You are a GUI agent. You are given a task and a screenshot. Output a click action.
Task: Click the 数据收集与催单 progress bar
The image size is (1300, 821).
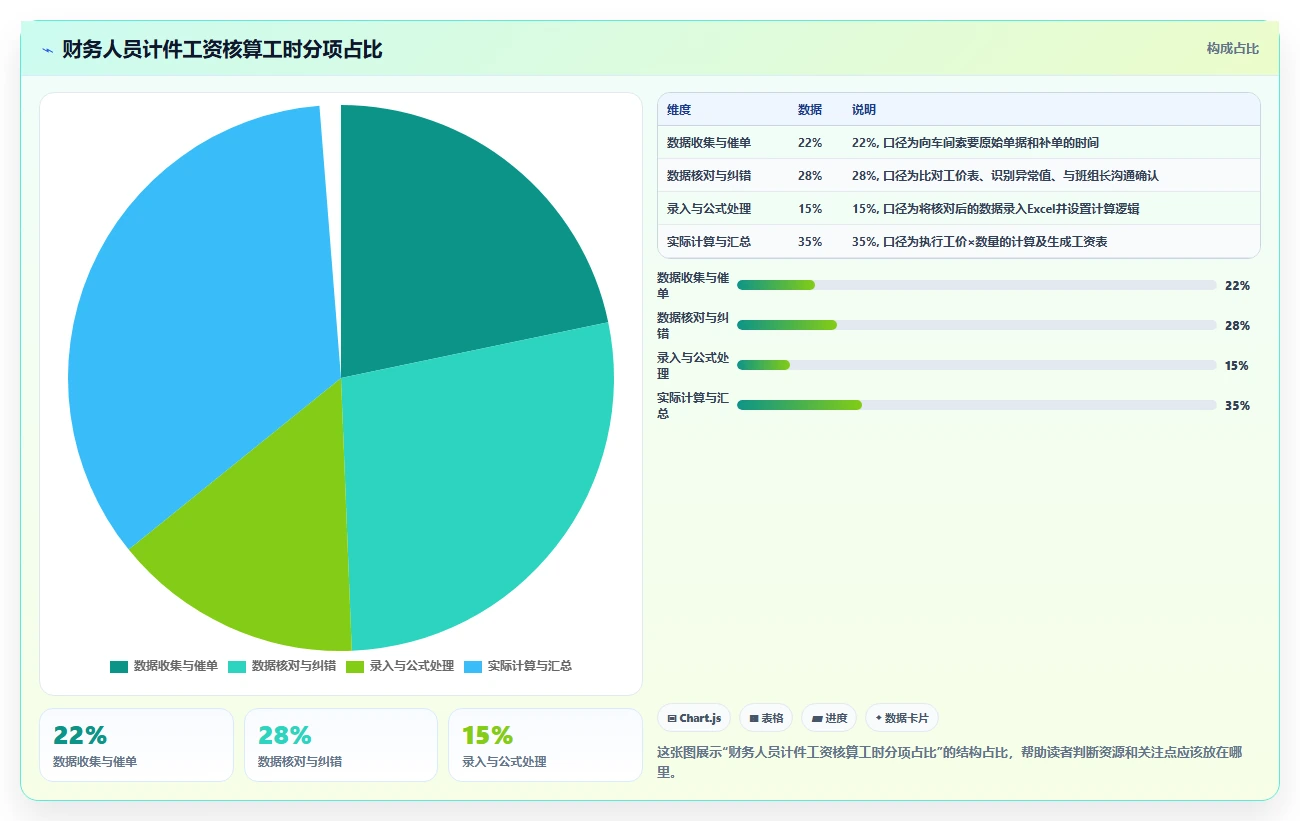tap(977, 286)
